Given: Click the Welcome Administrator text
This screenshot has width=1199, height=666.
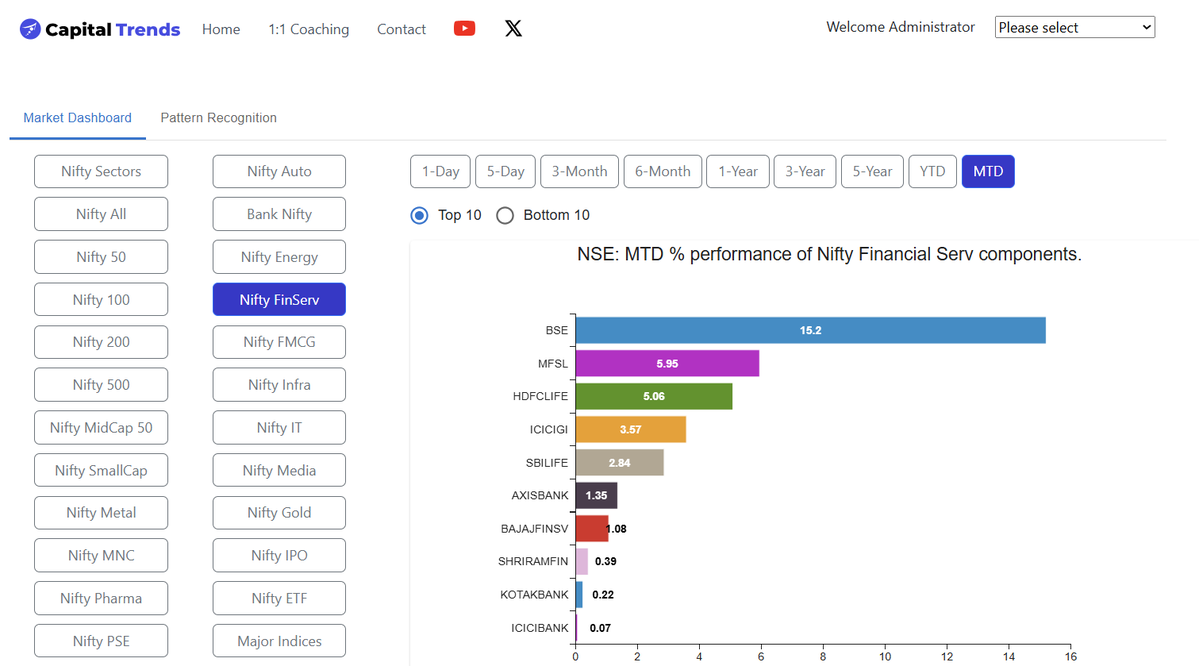Looking at the screenshot, I should click(900, 27).
